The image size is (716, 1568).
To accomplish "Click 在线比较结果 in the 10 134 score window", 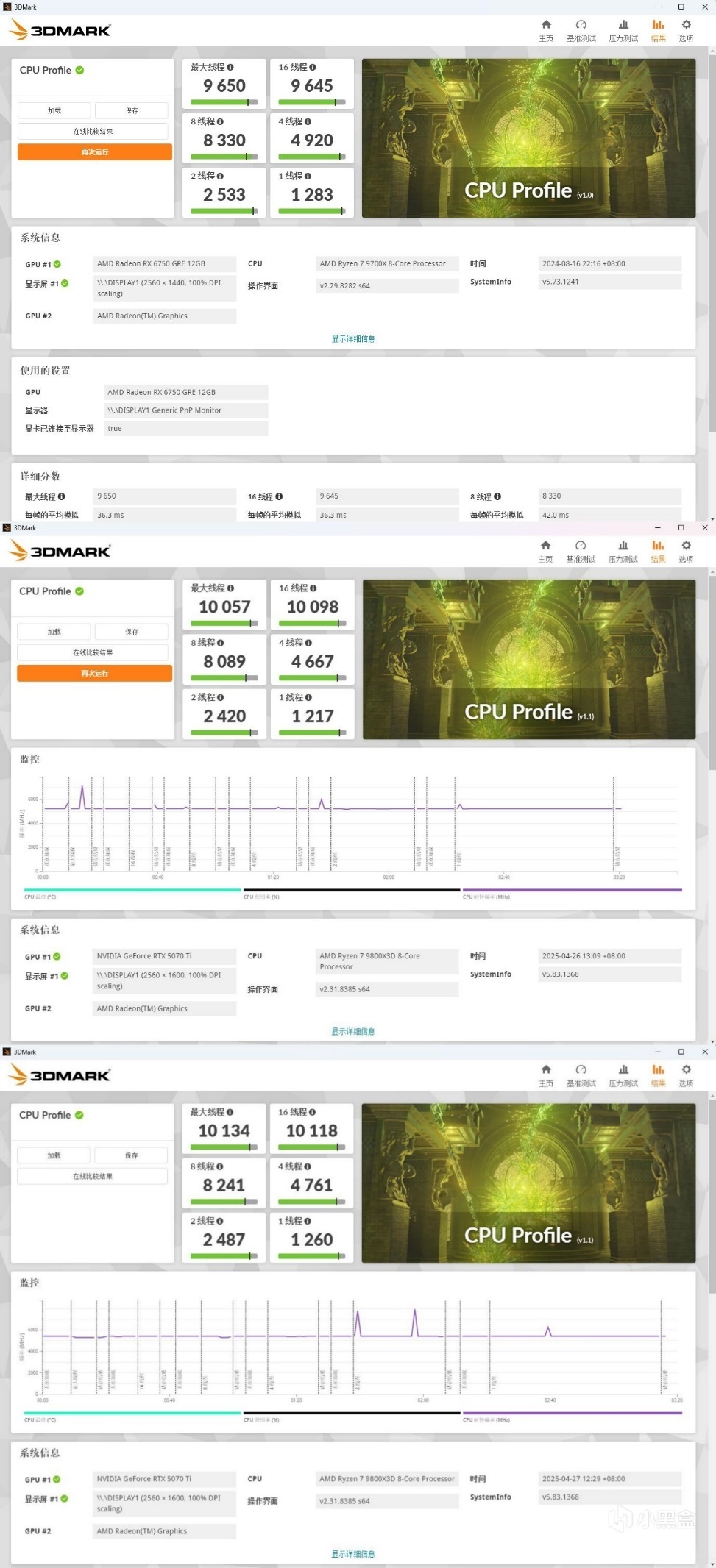I will tap(93, 1176).
